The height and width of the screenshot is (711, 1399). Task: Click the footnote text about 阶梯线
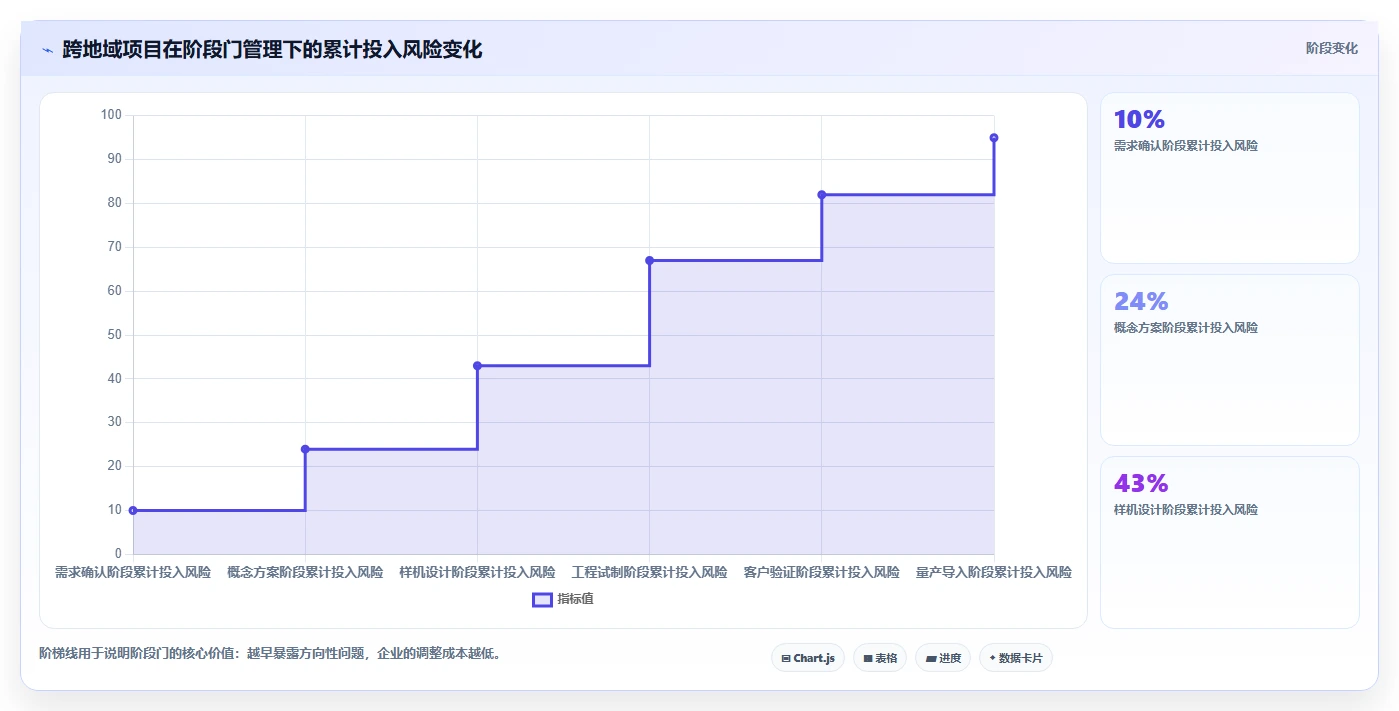(x=270, y=654)
